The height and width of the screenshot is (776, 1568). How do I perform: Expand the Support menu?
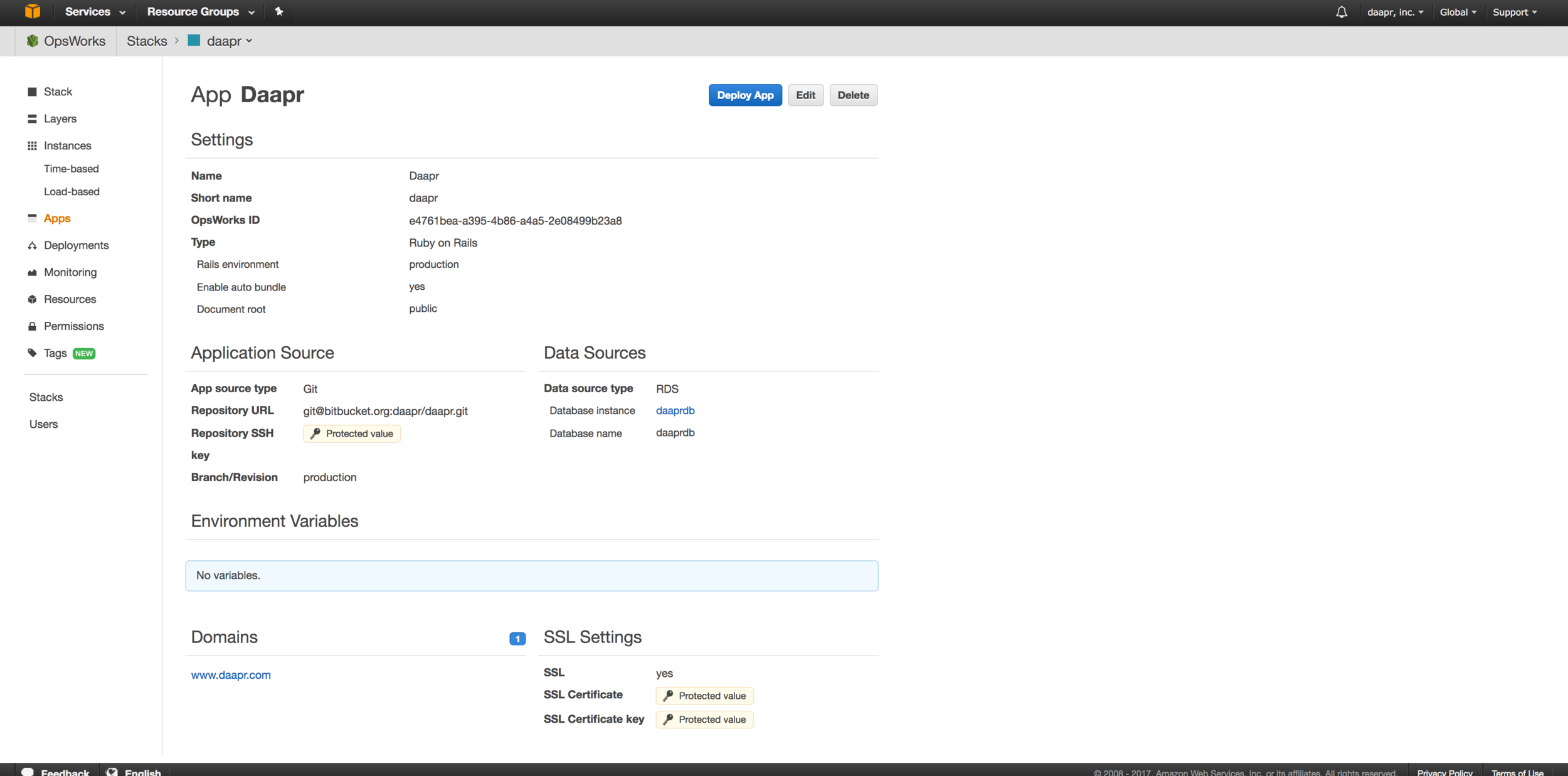[1515, 12]
